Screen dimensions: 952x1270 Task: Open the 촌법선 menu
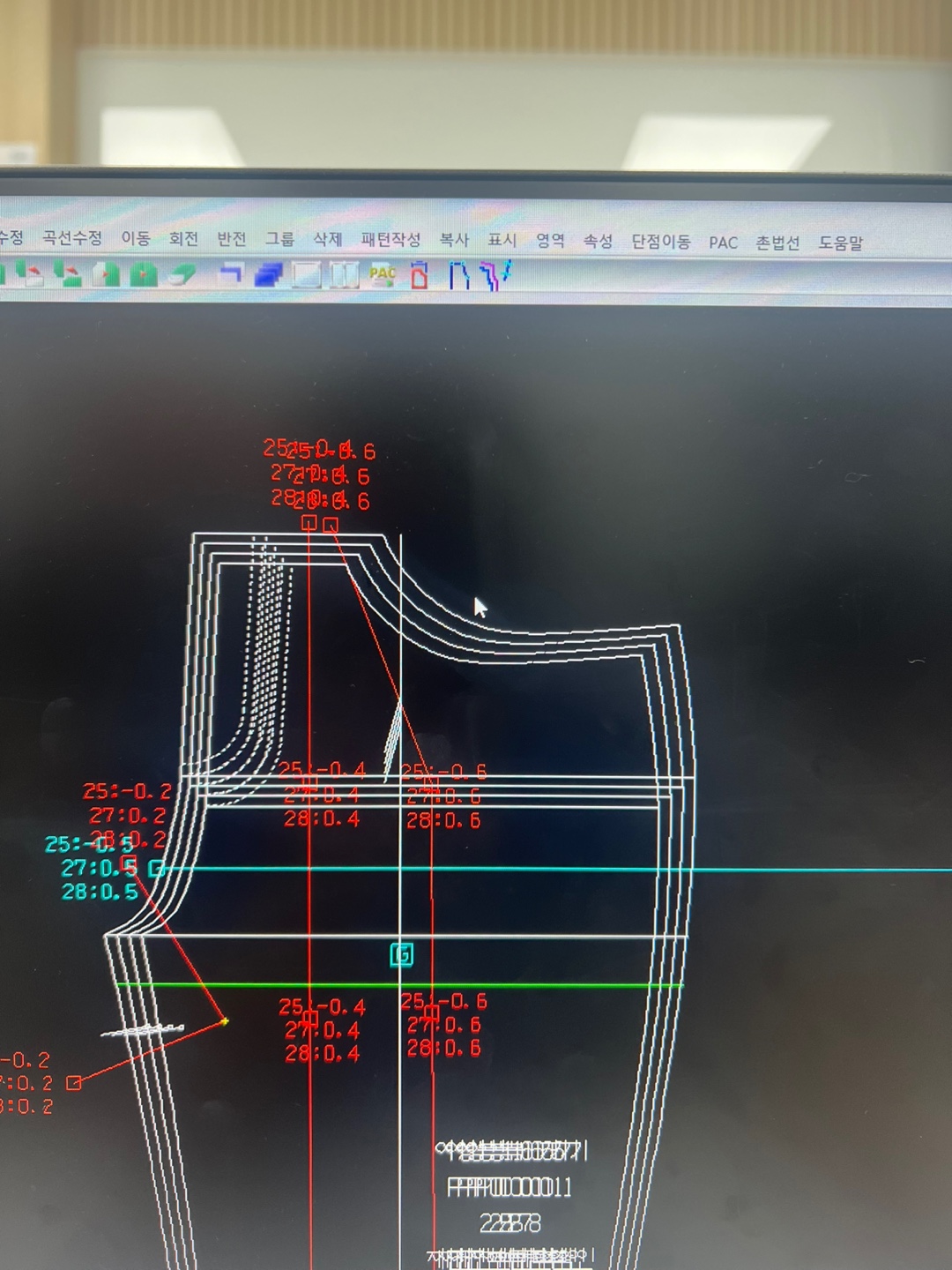click(x=777, y=243)
